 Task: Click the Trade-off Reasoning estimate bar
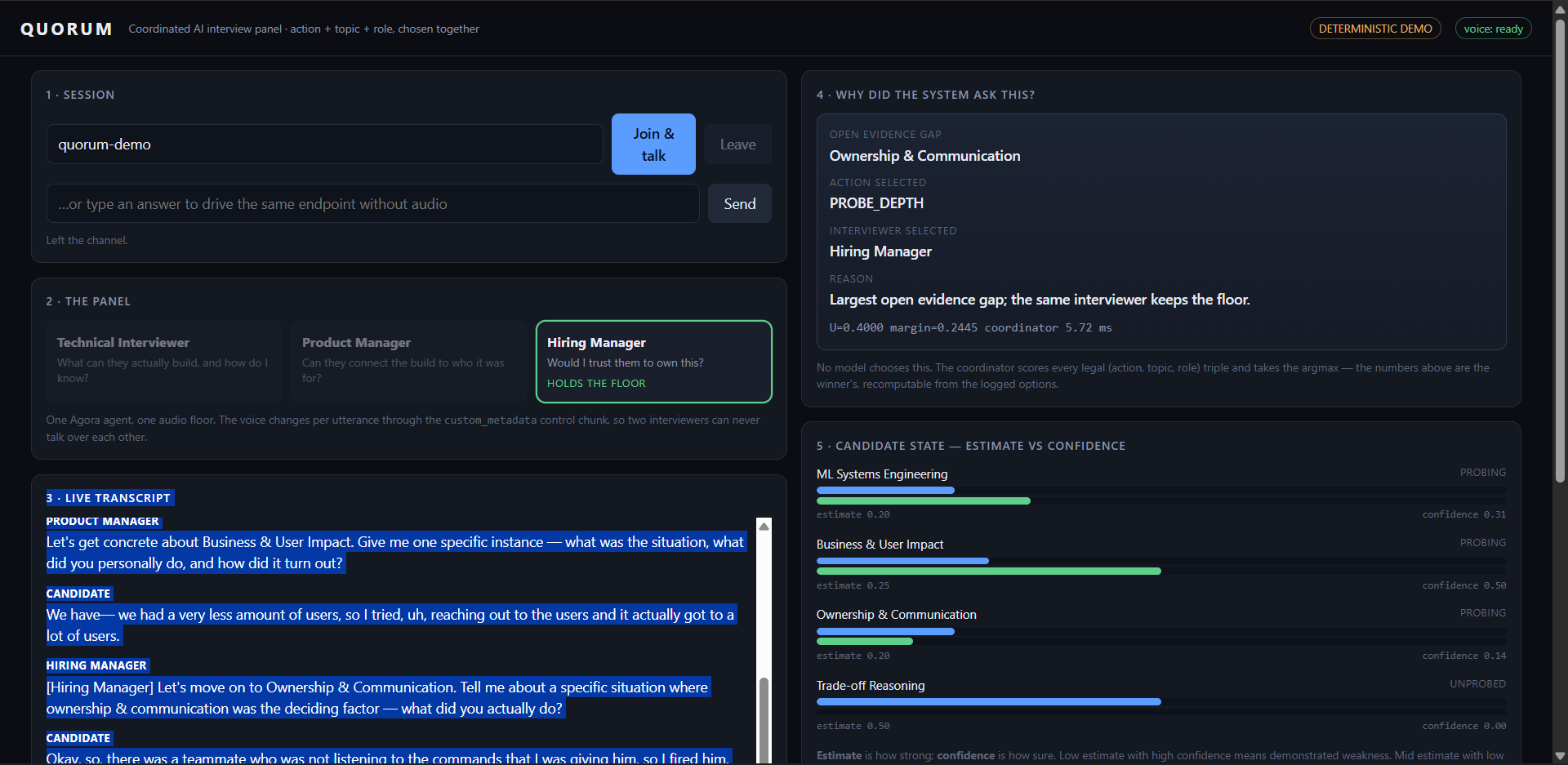(988, 702)
